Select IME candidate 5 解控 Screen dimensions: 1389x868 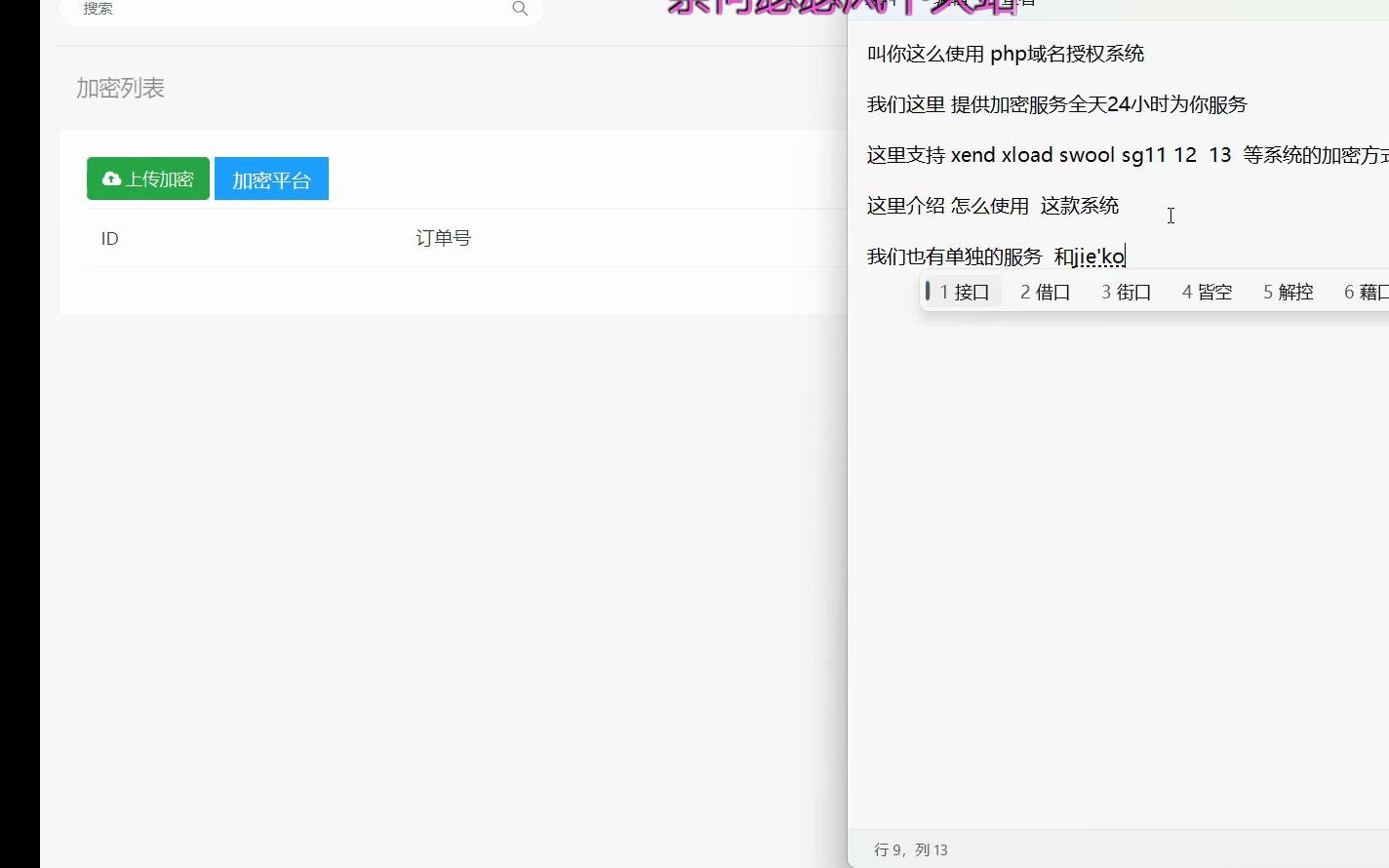1286,291
